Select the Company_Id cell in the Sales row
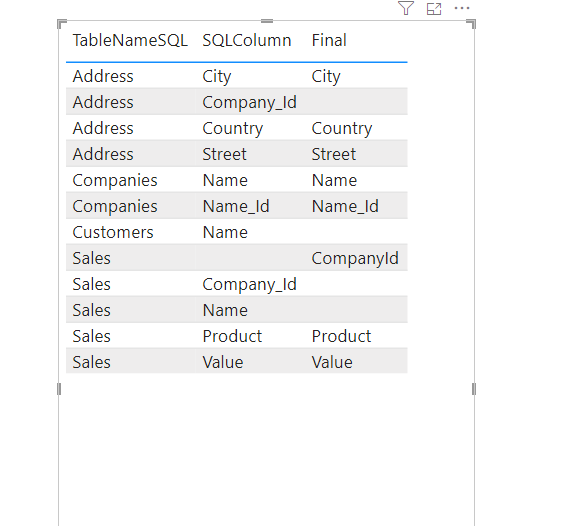567x526 pixels. point(250,285)
